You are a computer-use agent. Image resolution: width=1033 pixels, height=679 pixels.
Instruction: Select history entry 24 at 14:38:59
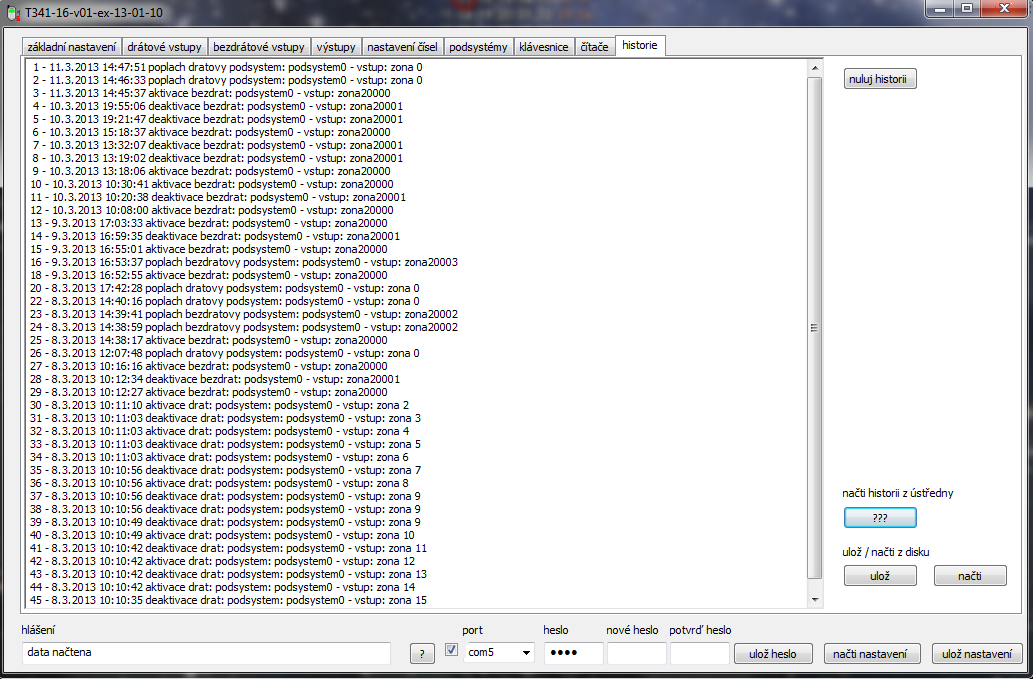click(244, 327)
